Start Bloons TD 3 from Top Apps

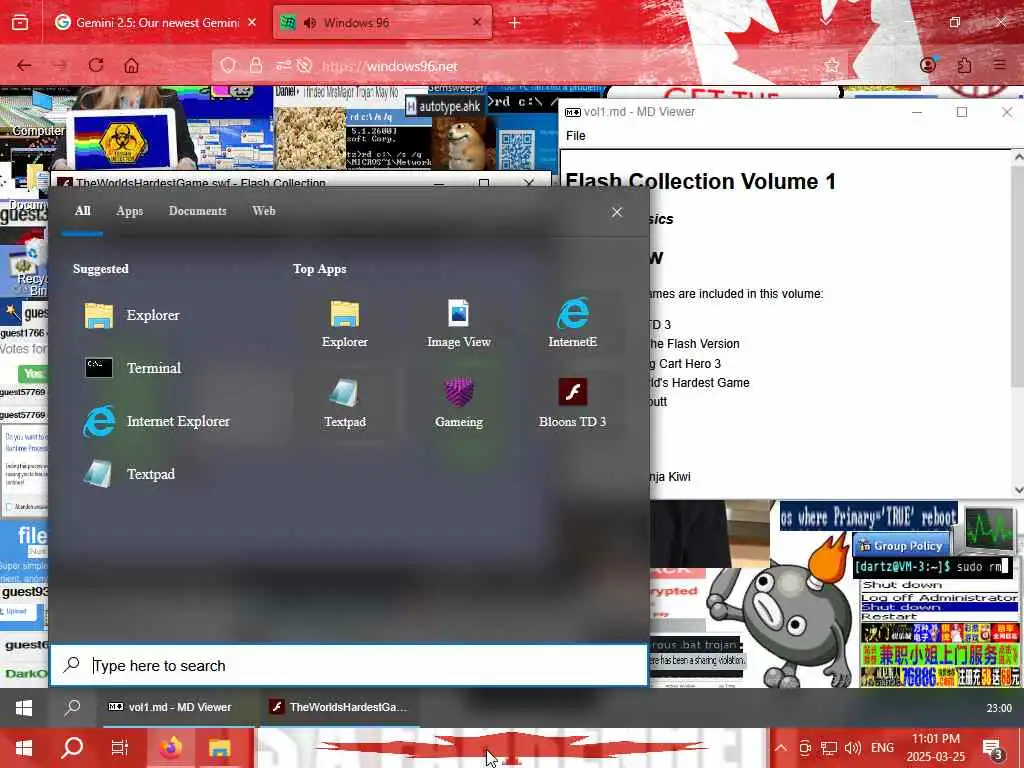(x=573, y=404)
